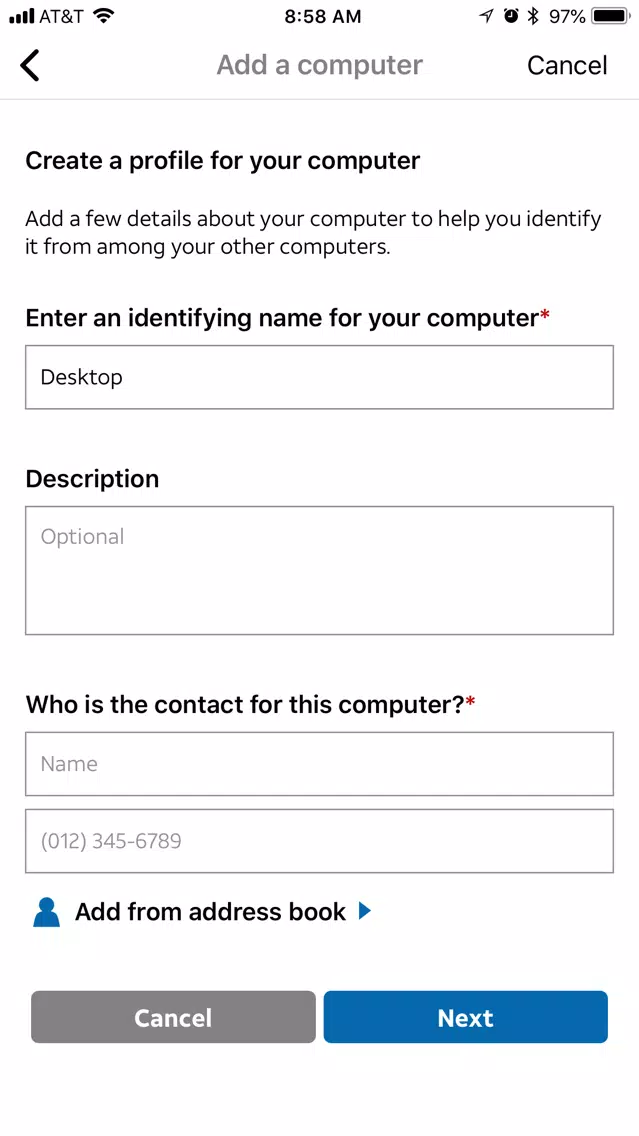Expand the blue arrow beside address book

pos(364,911)
